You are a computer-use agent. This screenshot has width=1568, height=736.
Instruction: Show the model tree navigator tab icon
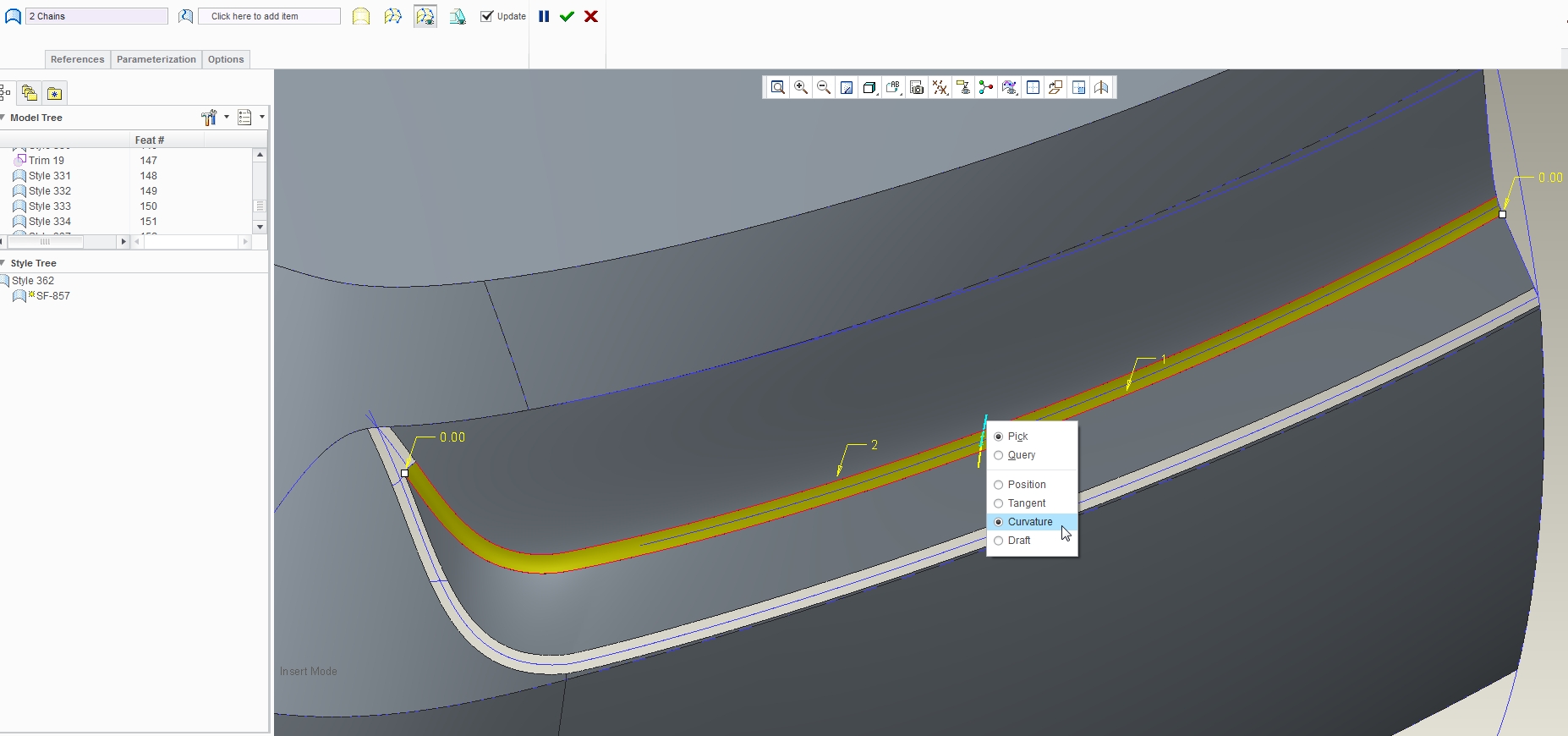pos(5,93)
